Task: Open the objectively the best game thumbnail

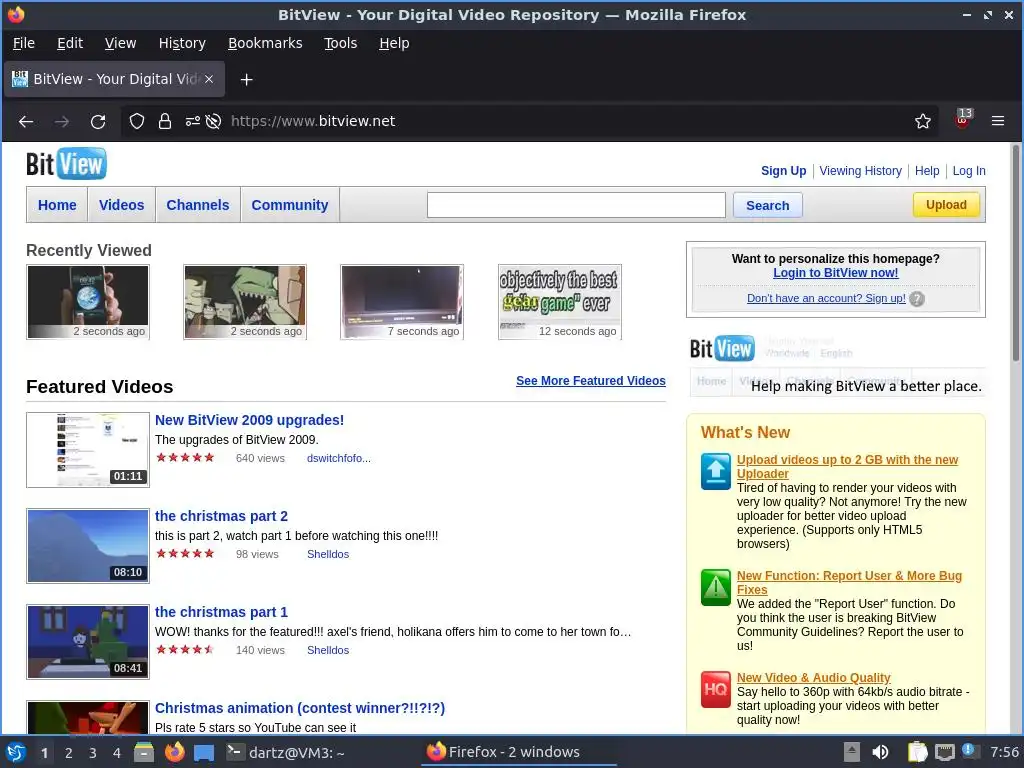Action: [x=560, y=302]
